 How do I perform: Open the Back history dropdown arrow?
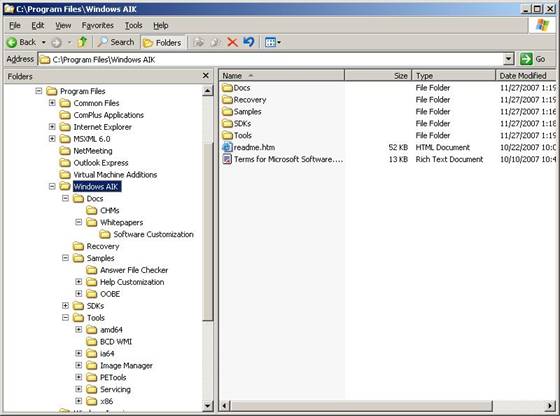(44, 42)
